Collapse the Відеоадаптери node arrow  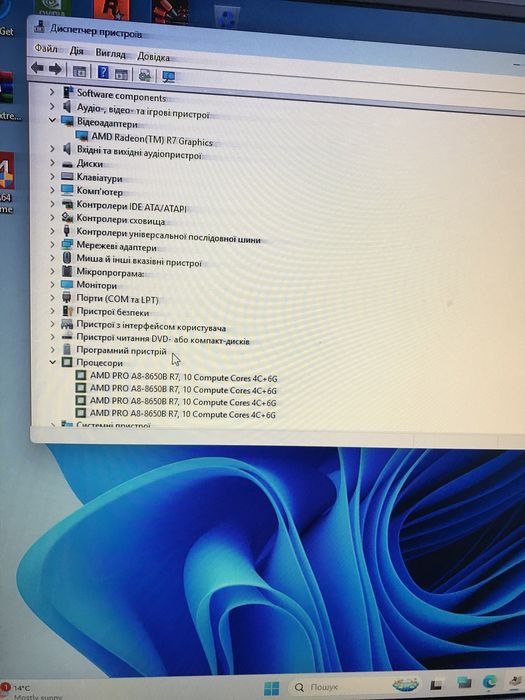coord(52,120)
